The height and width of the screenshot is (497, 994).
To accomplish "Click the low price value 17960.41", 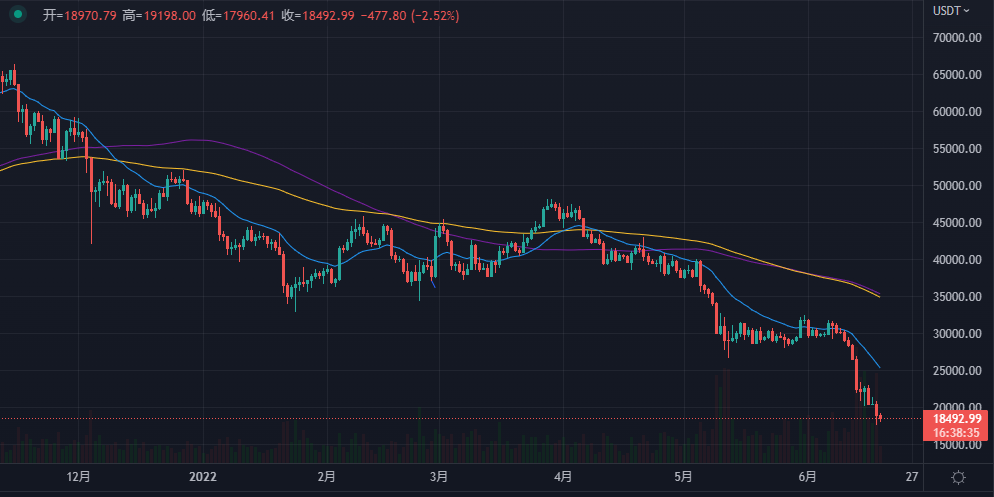I will 248,16.
